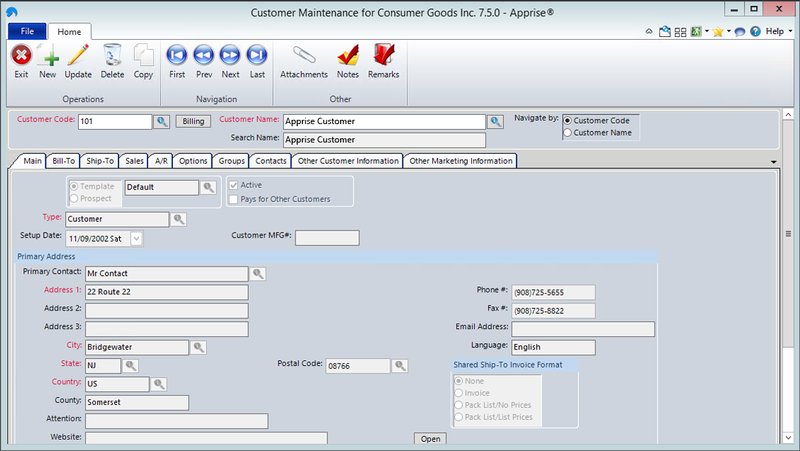Open City lookup magnifier
The image size is (800, 451).
pyautogui.click(x=198, y=347)
